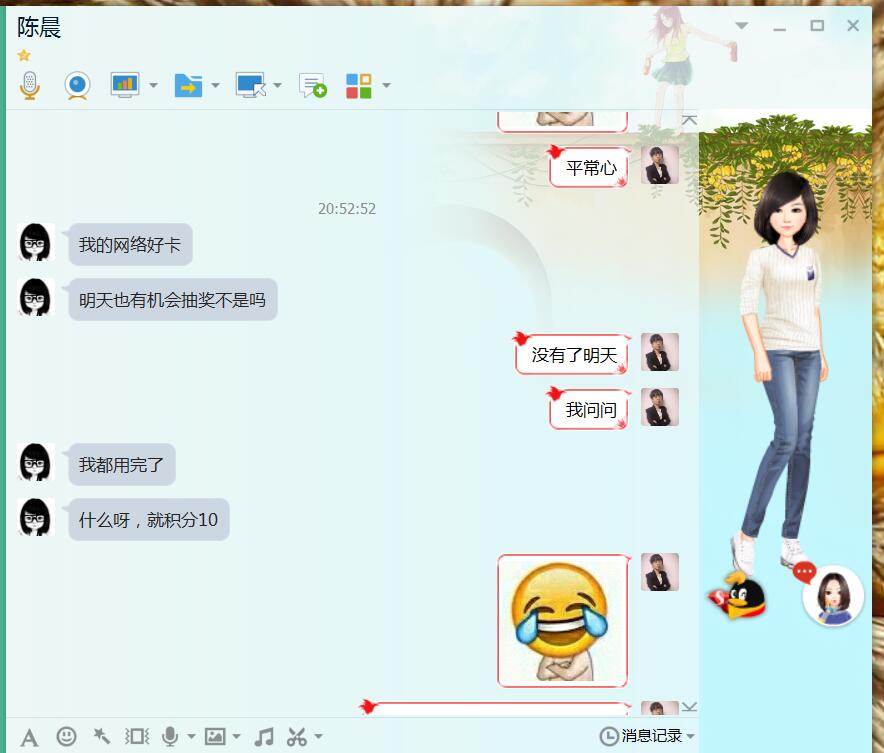The image size is (884, 753).
Task: Expand the apps grid dropdown arrow
Action: pos(386,86)
